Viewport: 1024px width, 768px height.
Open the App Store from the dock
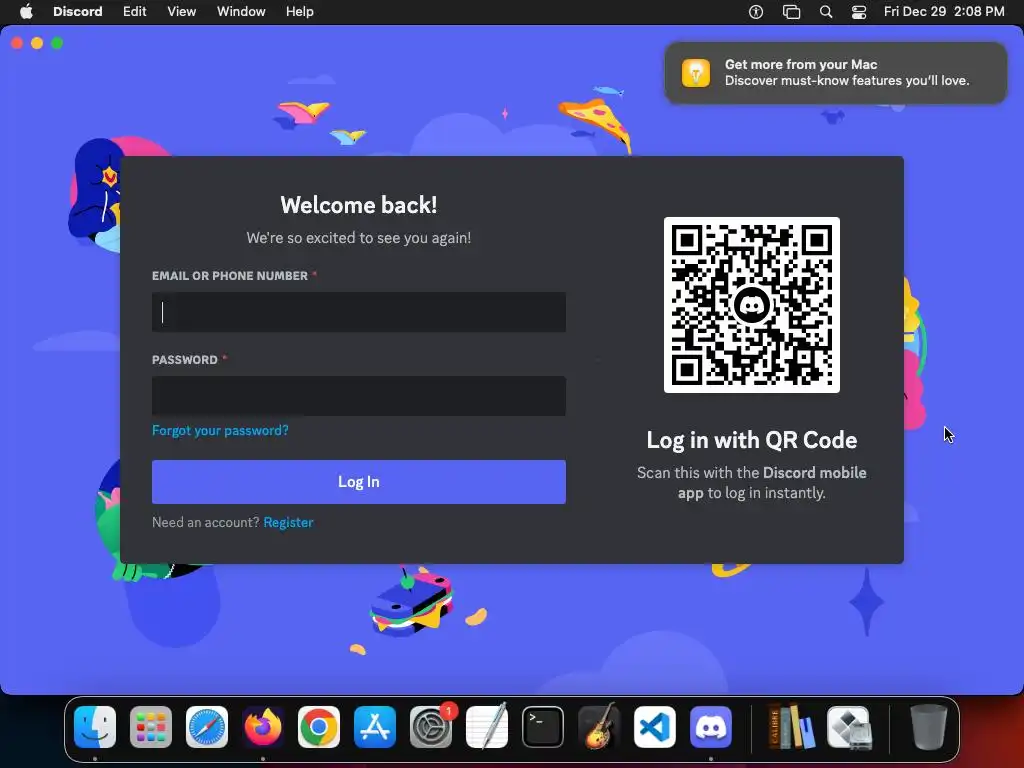(x=375, y=727)
